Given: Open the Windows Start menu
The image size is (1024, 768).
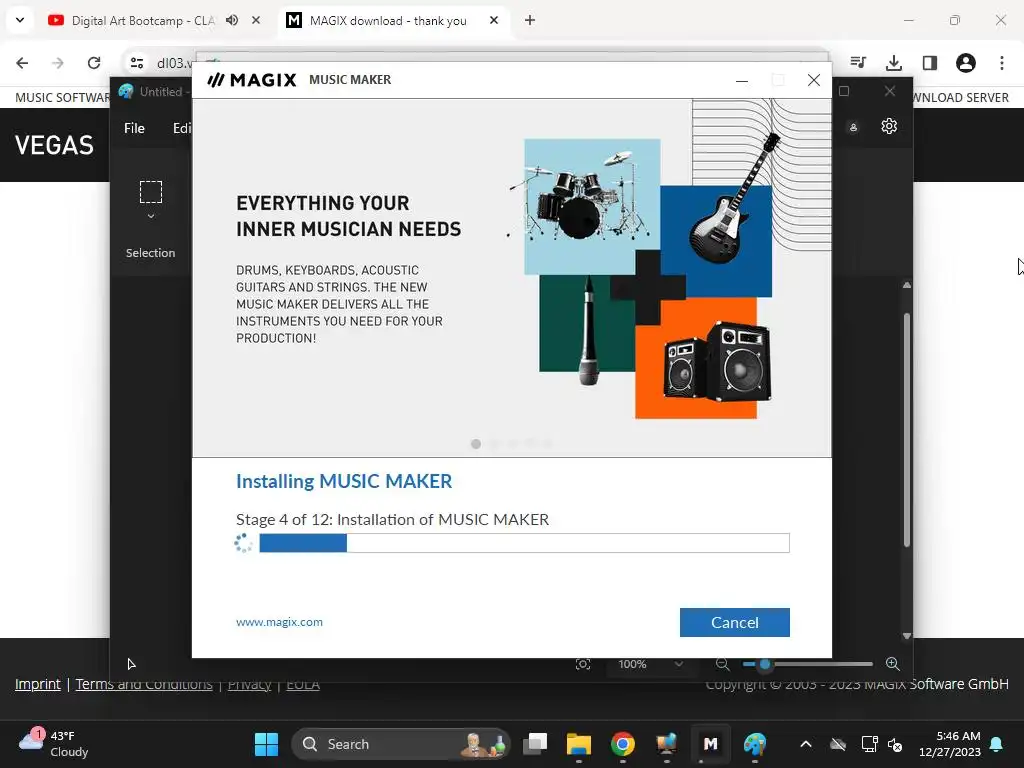Looking at the screenshot, I should click(x=266, y=744).
